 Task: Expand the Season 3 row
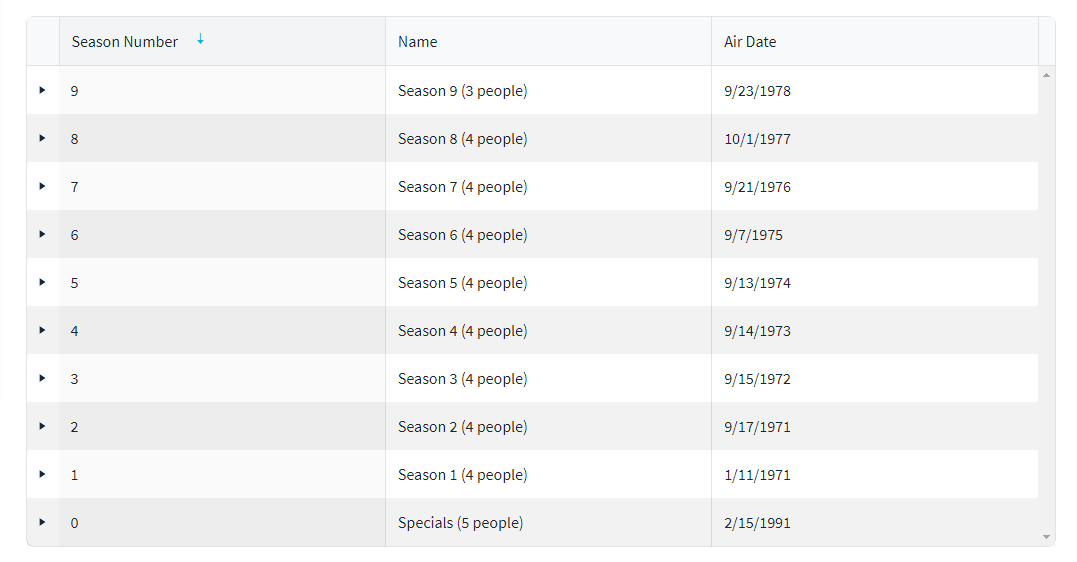pos(42,378)
